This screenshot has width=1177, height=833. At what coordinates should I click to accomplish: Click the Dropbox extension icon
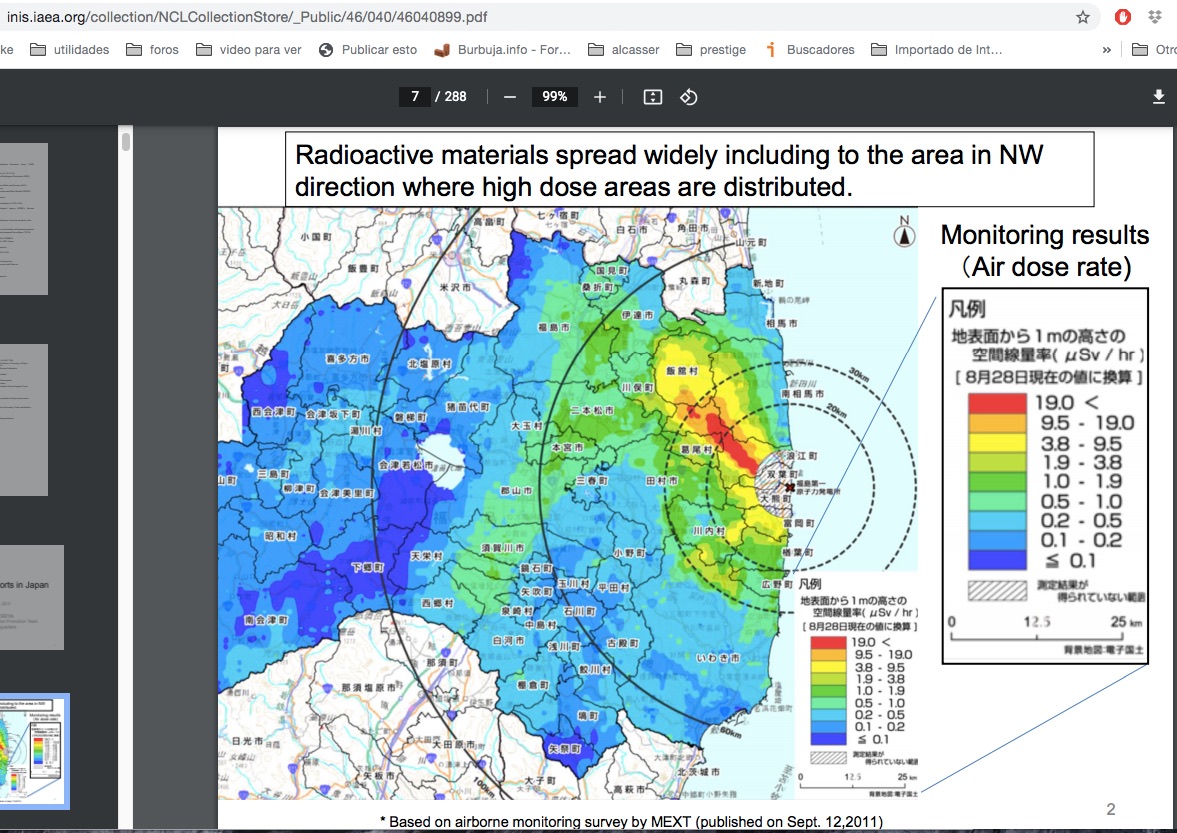[x=1156, y=17]
